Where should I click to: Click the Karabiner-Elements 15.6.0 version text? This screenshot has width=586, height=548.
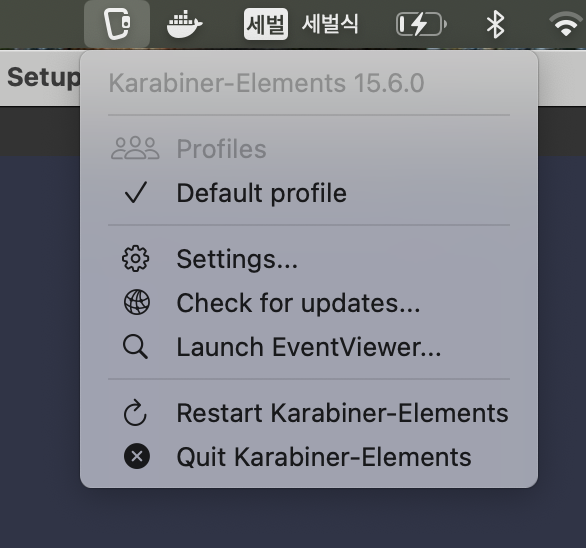point(266,83)
